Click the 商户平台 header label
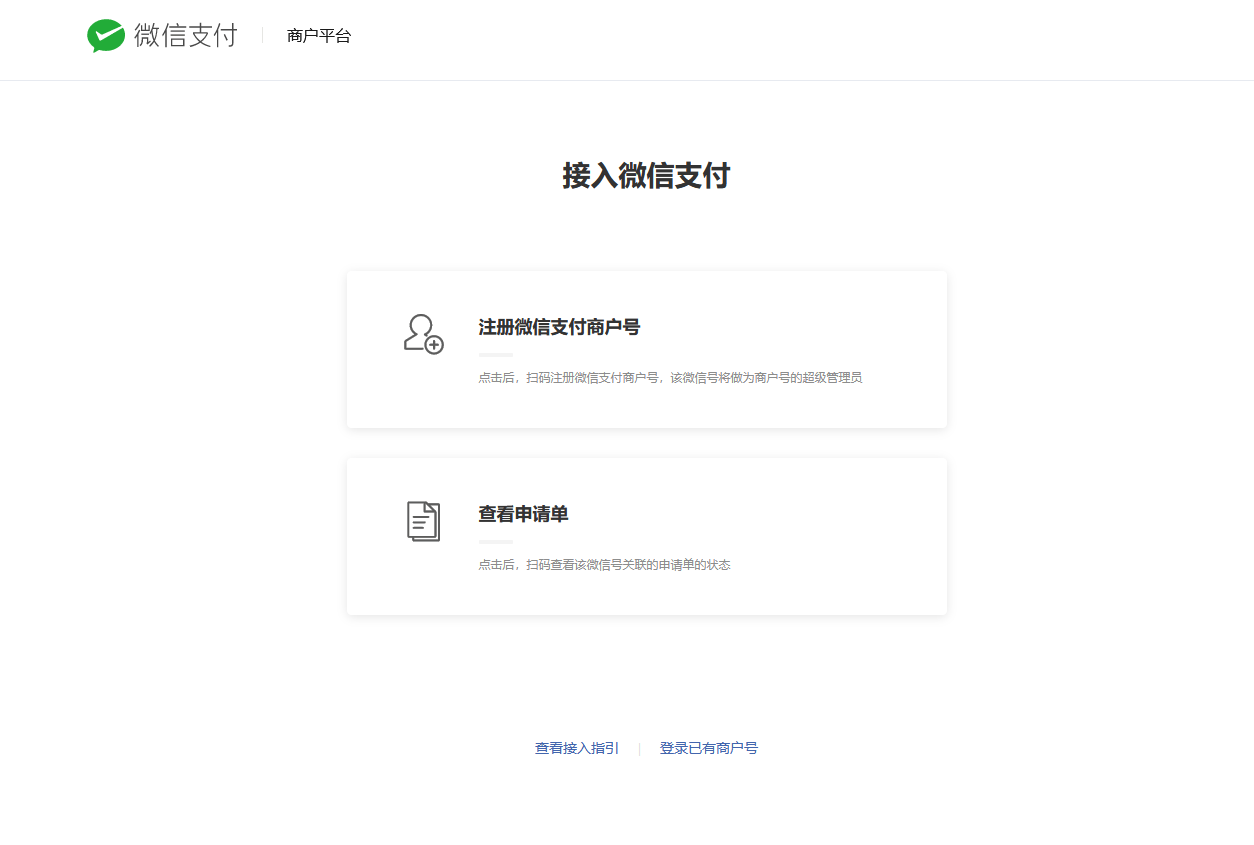The width and height of the screenshot is (1254, 845). 318,34
